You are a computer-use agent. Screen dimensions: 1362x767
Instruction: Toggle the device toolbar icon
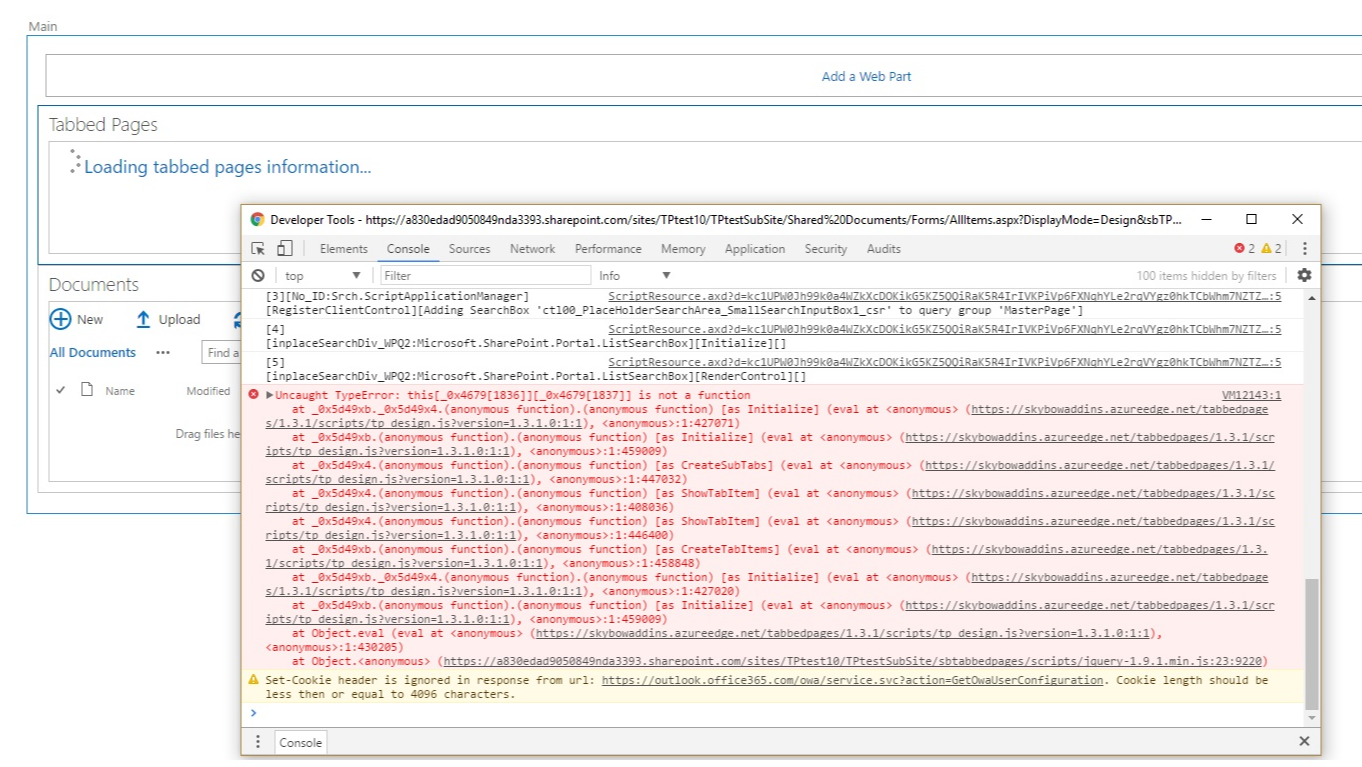(285, 249)
